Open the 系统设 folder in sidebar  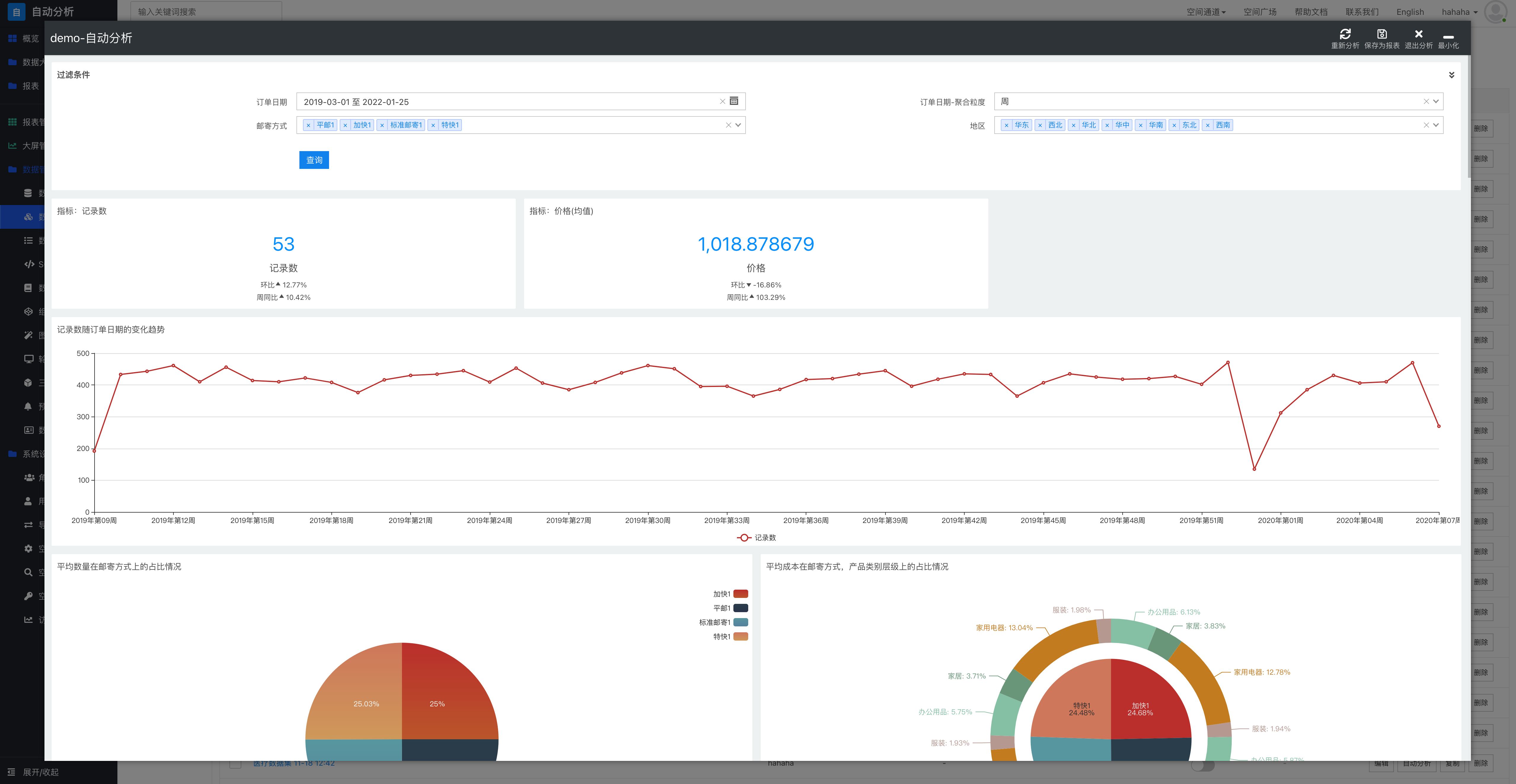[26, 453]
